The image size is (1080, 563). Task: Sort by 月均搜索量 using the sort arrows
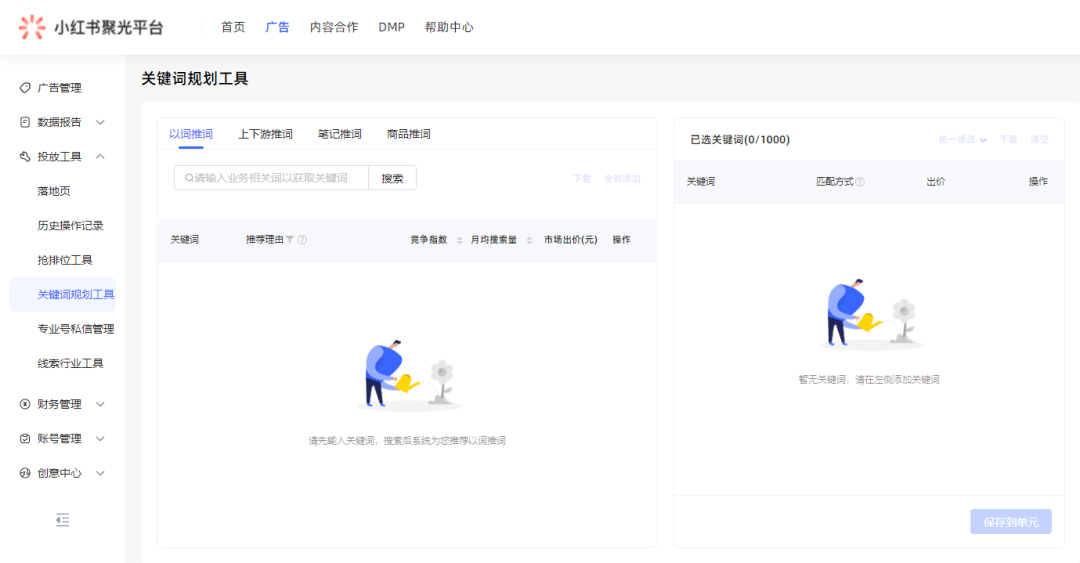click(x=529, y=240)
